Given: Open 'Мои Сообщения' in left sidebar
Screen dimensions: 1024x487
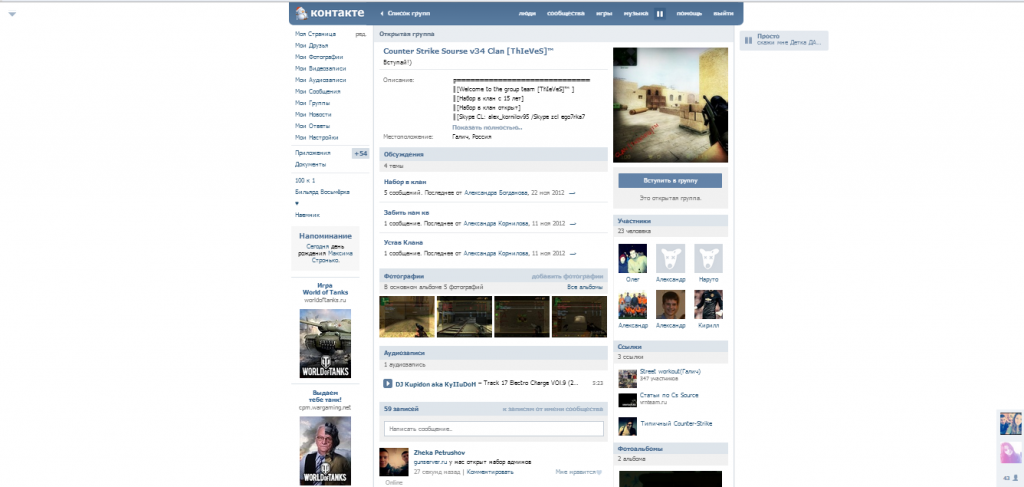Looking at the screenshot, I should tap(317, 91).
